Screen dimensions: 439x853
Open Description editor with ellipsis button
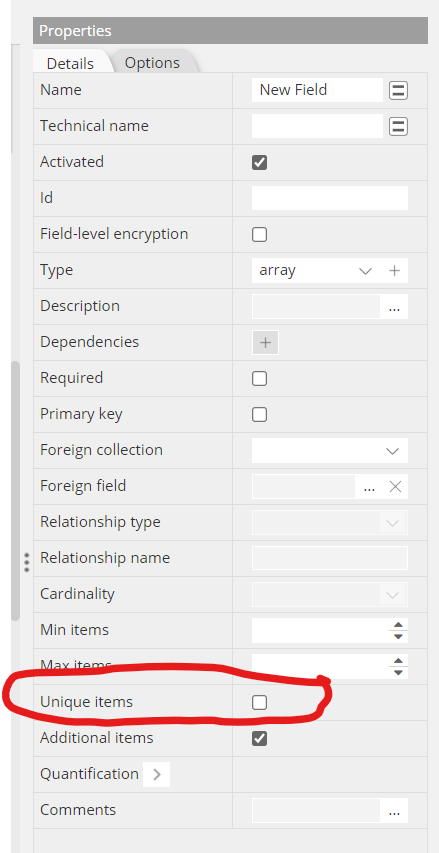394,307
